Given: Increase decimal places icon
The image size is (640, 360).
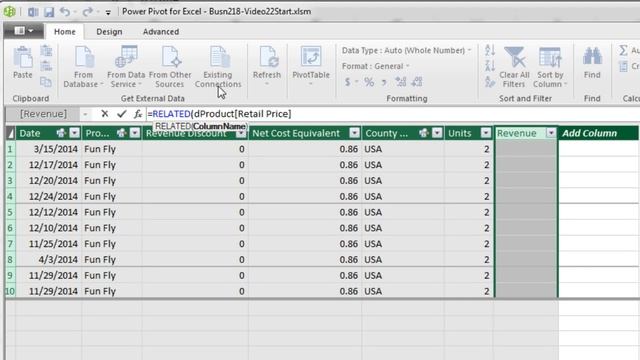Looking at the screenshot, I should point(400,82).
